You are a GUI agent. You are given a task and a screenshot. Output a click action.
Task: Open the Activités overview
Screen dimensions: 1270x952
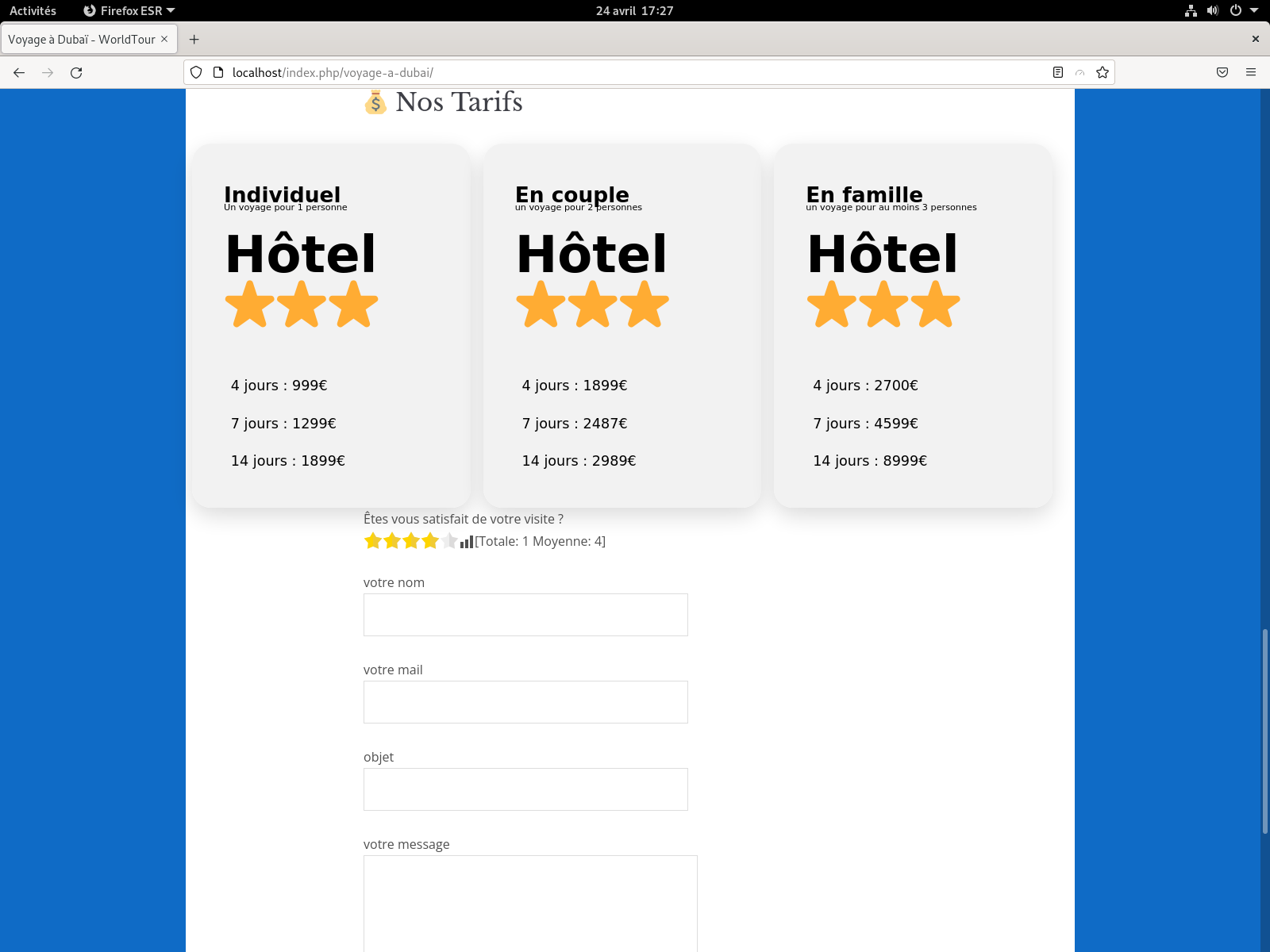click(x=33, y=10)
